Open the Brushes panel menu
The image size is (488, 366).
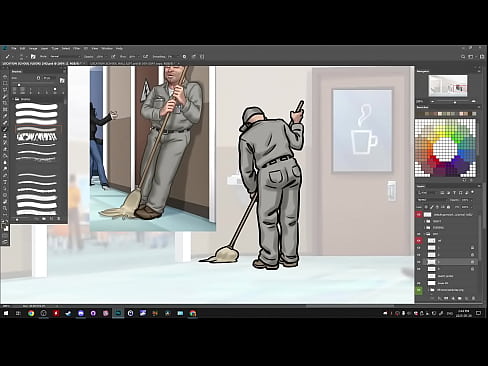tap(65, 71)
